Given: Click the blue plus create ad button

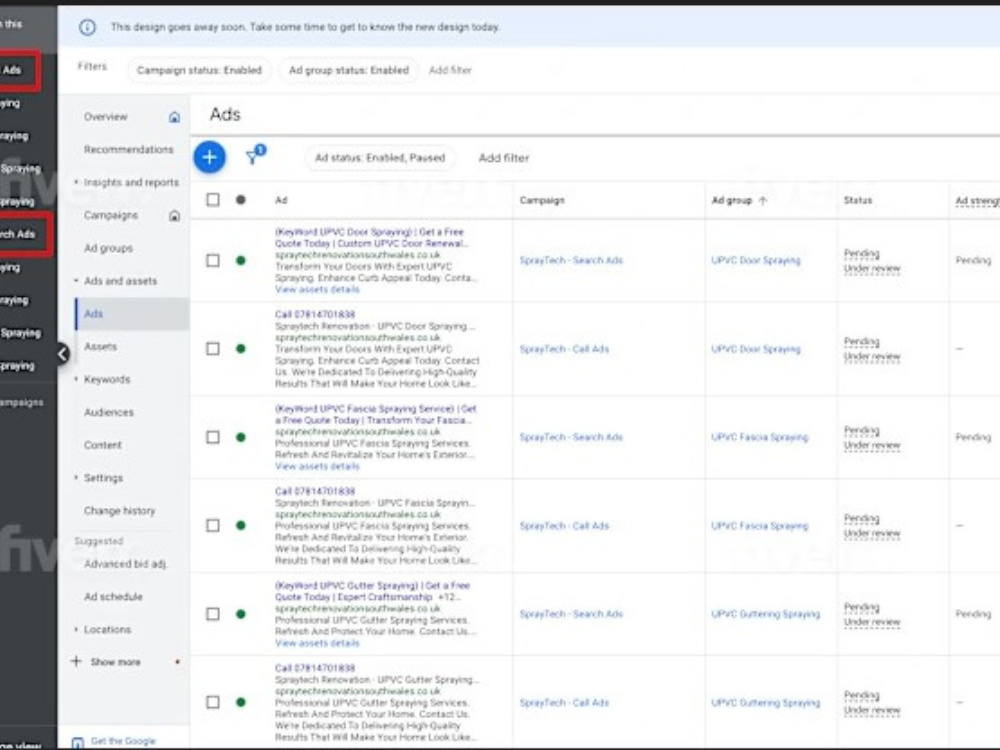Looking at the screenshot, I should (x=210, y=157).
